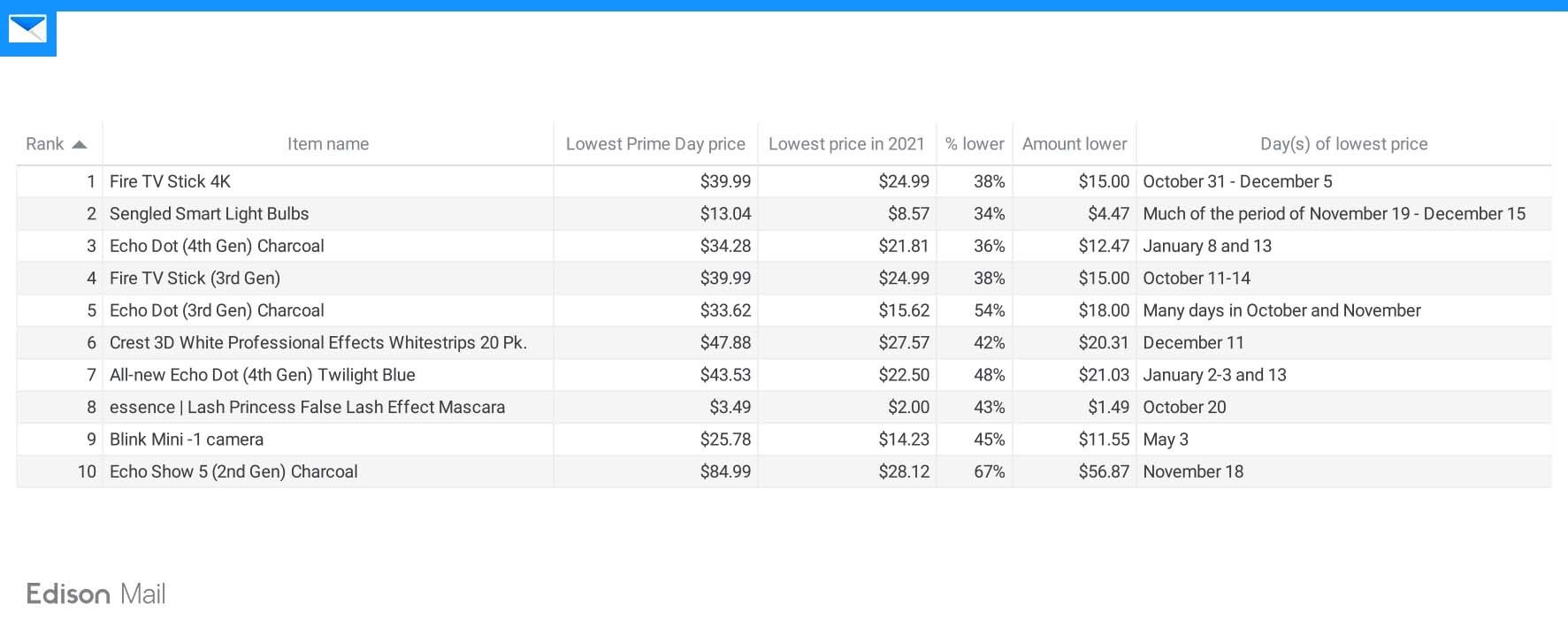Click the October 11-14 cell
This screenshot has height=635, width=1568.
pyautogui.click(x=1197, y=279)
